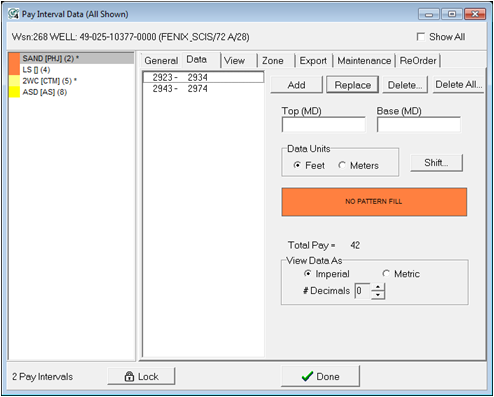Open the Maintenance tab
The height and width of the screenshot is (397, 494).
[364, 61]
